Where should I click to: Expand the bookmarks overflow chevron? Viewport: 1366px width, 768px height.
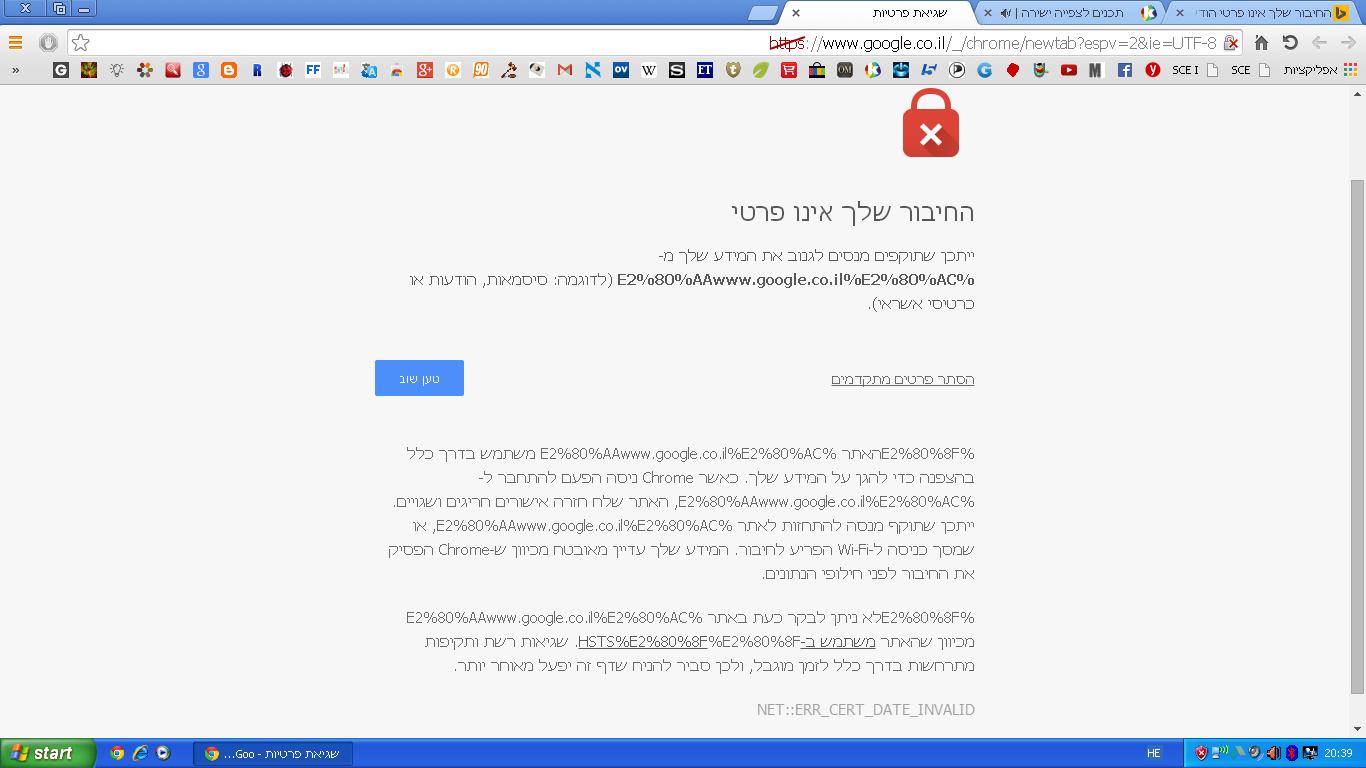pos(15,70)
